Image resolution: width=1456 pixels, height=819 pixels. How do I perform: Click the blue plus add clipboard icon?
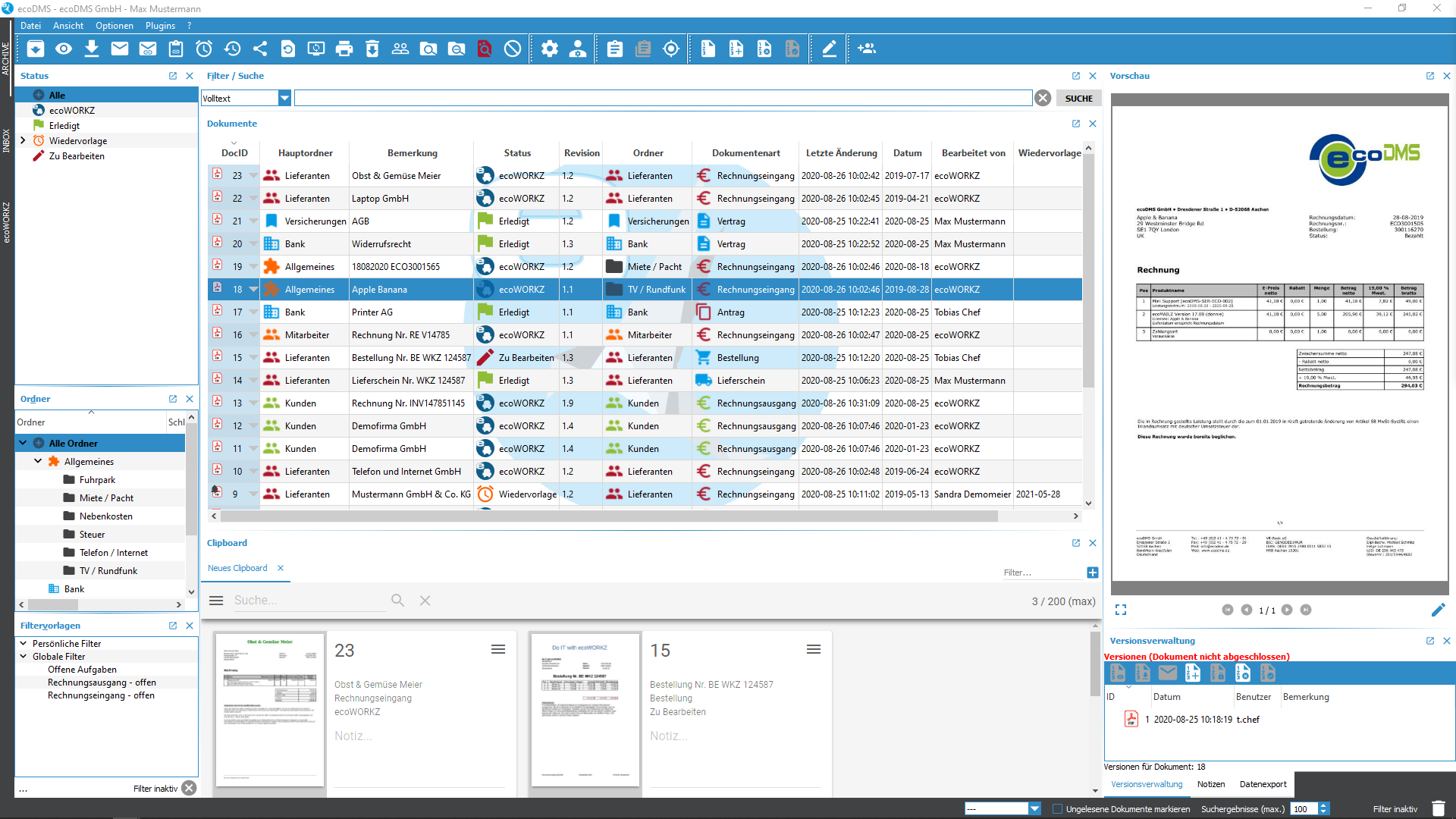tap(1093, 573)
